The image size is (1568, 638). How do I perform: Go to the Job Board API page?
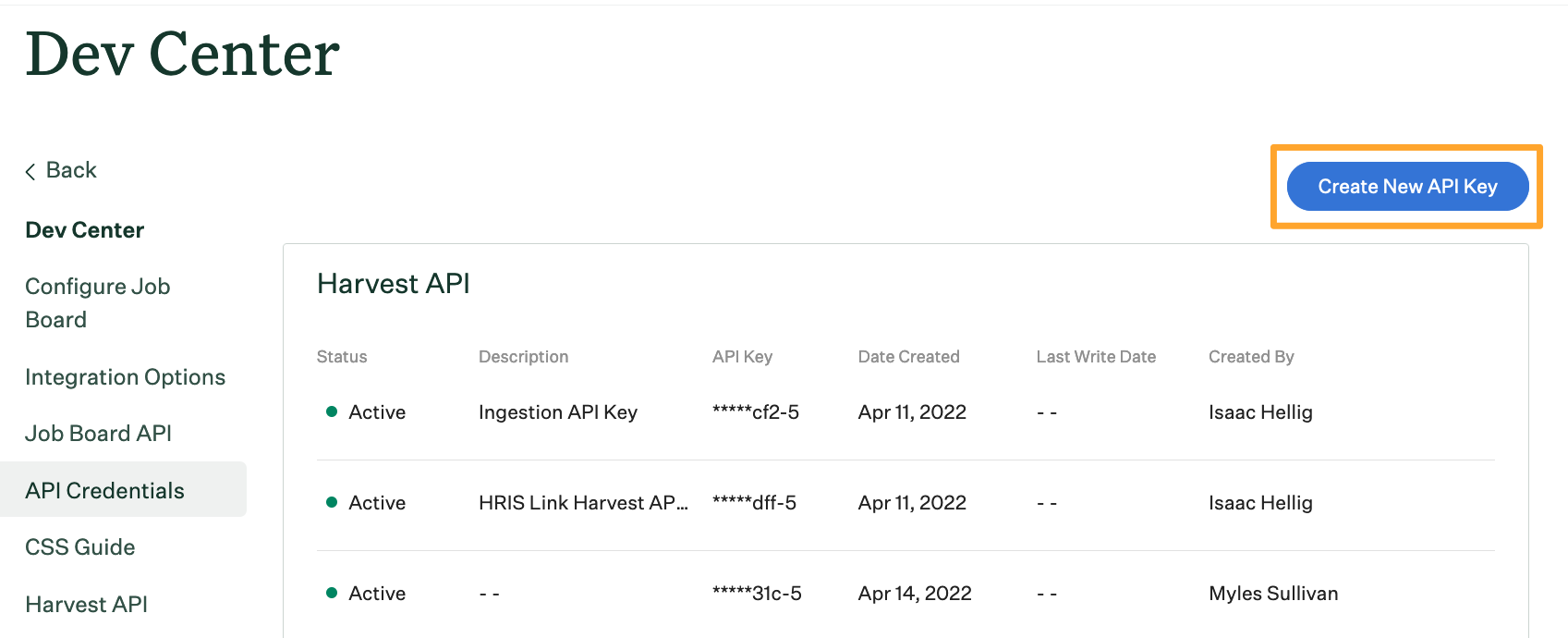click(98, 433)
